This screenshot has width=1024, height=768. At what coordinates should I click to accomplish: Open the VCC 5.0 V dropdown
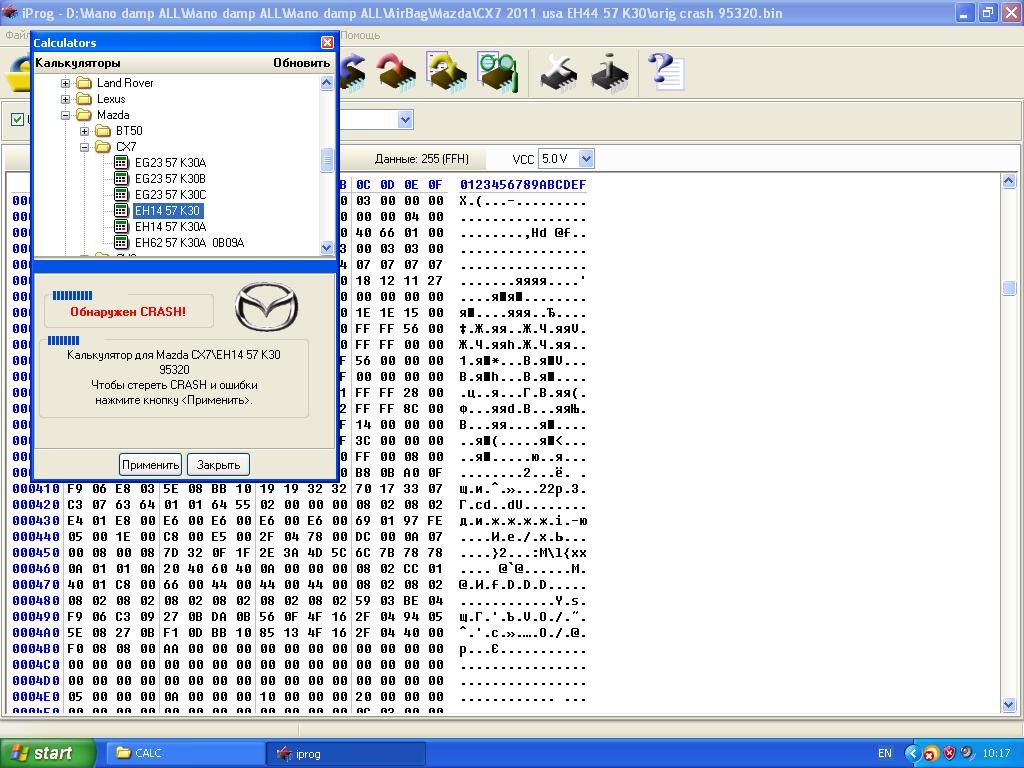click(586, 159)
